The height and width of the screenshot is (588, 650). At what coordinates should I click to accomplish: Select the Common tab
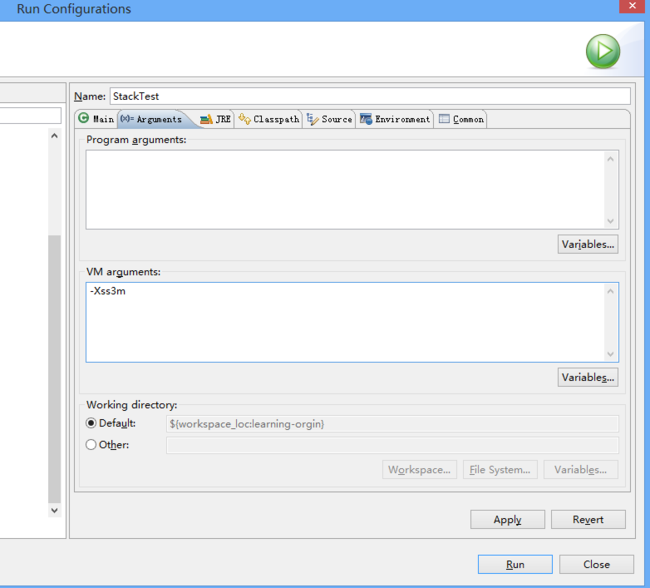(x=461, y=119)
